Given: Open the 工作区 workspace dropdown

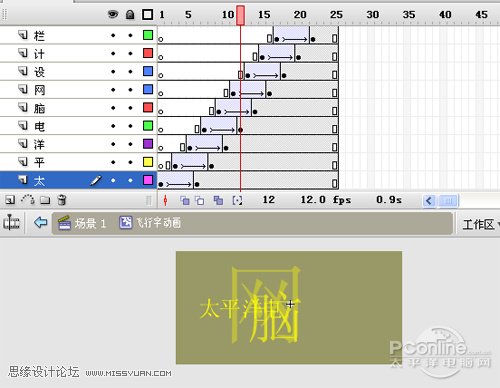Looking at the screenshot, I should click(x=480, y=224).
